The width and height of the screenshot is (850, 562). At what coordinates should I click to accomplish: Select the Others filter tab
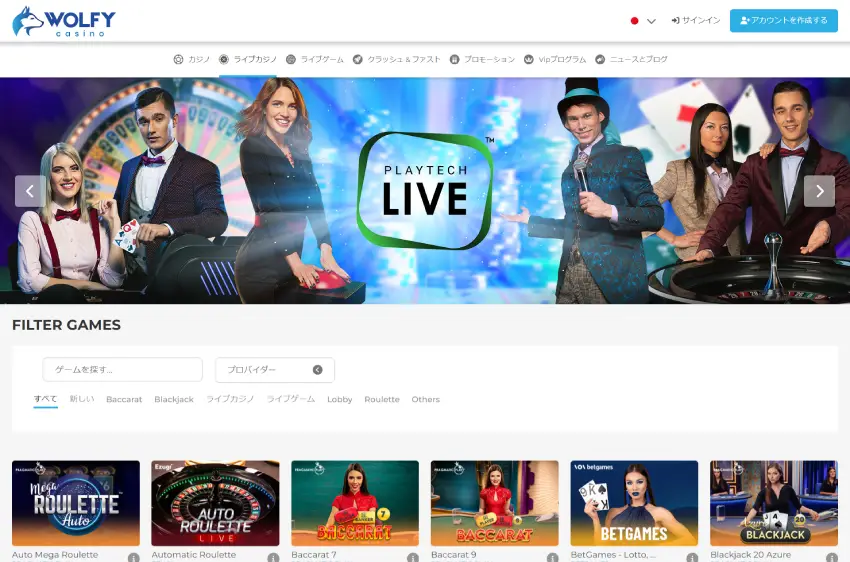coord(426,399)
